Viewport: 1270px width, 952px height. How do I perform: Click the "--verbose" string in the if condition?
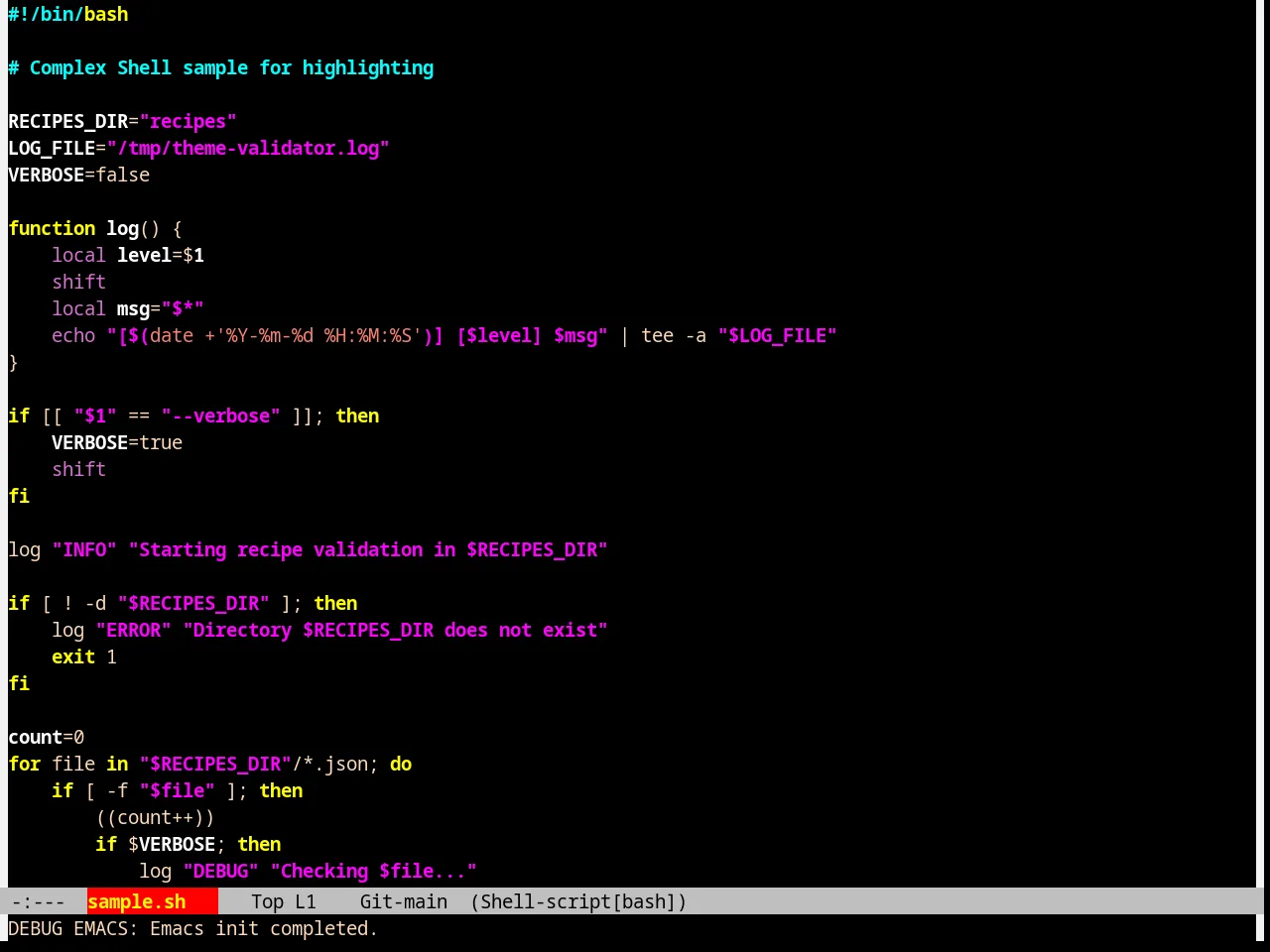221,416
